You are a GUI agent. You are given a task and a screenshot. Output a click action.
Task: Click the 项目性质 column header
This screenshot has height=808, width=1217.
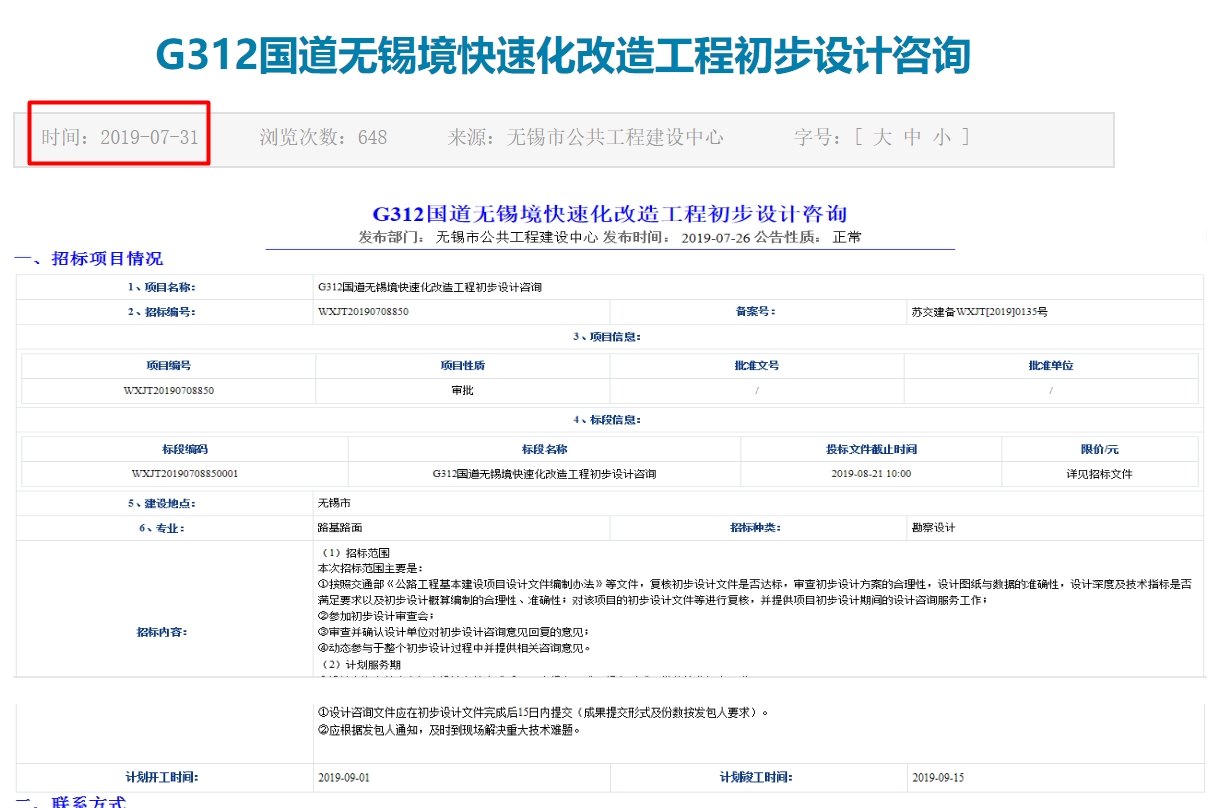[x=462, y=366]
